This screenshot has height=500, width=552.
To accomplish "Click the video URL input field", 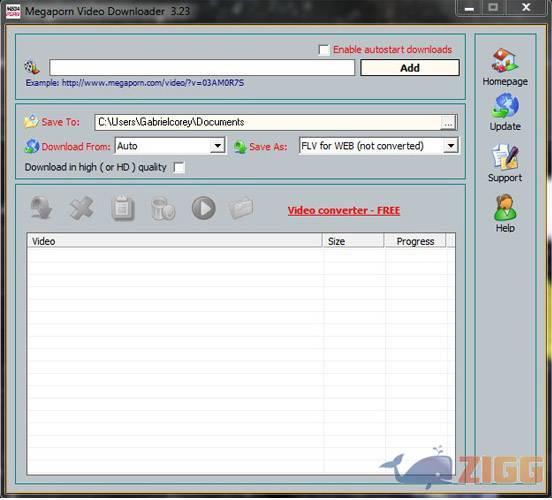I will [202, 68].
